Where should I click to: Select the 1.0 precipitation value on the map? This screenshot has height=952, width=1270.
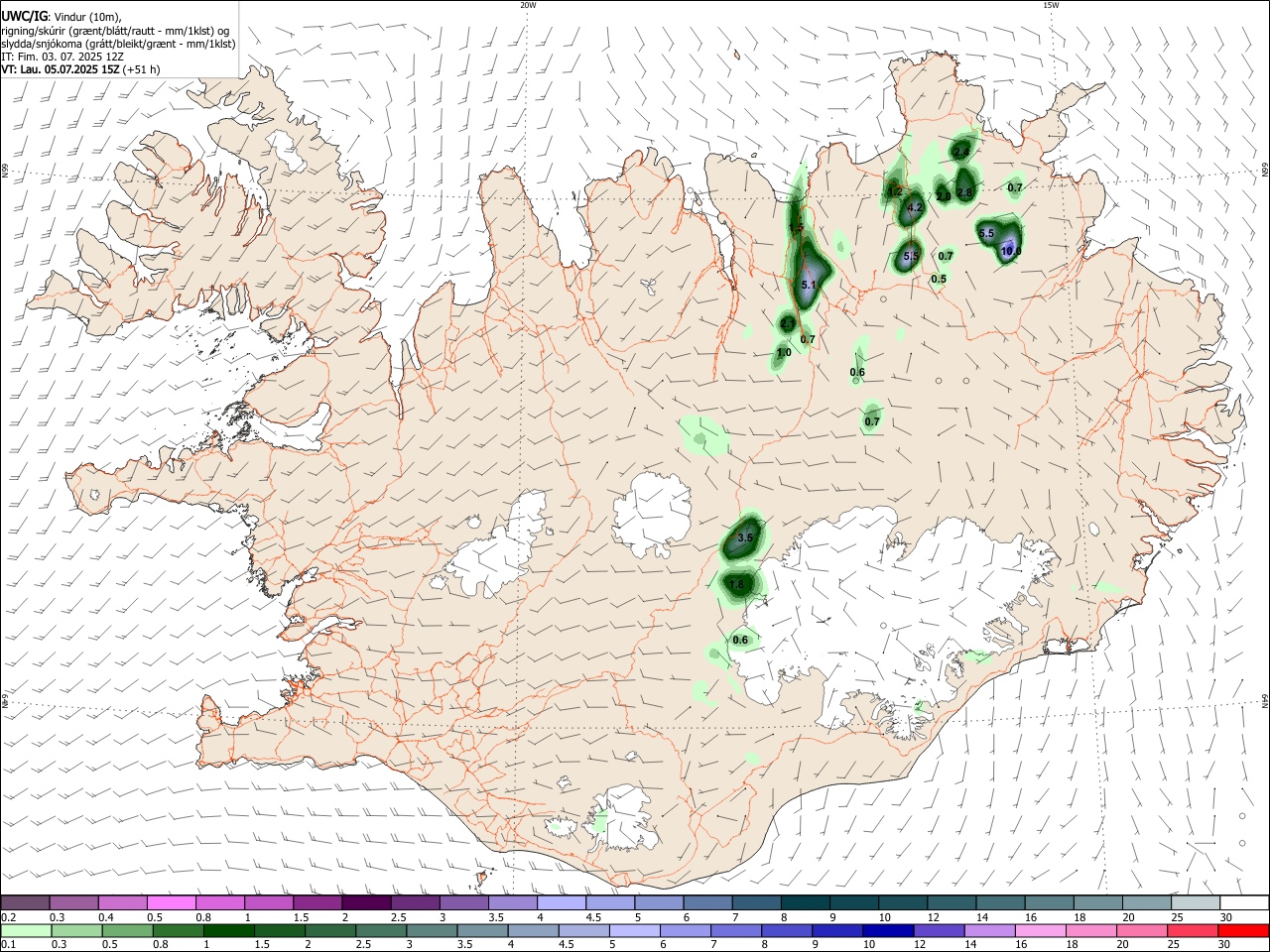point(784,353)
